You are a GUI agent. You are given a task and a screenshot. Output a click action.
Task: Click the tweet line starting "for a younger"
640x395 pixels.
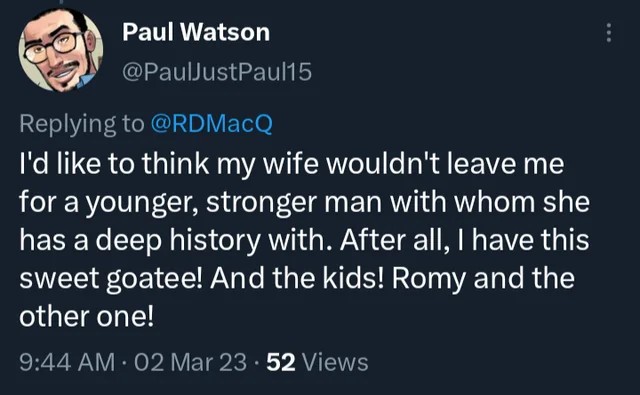[304, 202]
